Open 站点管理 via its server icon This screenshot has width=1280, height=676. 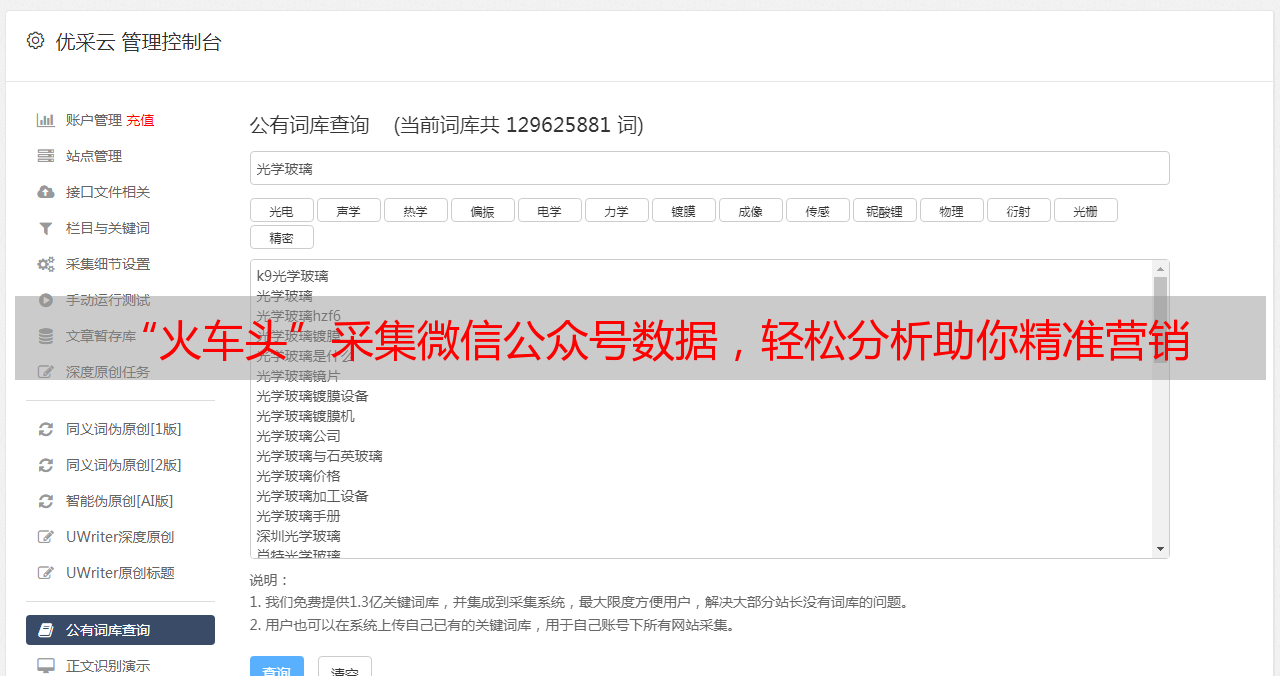click(x=46, y=156)
